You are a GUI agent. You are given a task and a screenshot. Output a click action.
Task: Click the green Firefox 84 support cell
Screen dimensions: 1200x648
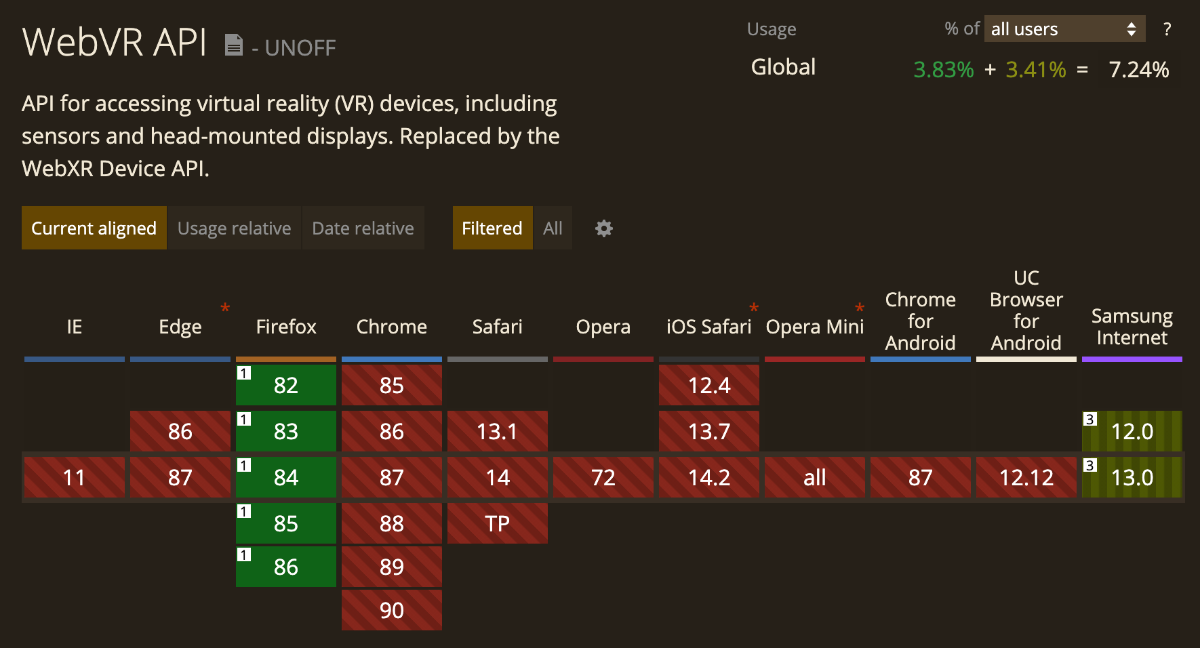286,477
